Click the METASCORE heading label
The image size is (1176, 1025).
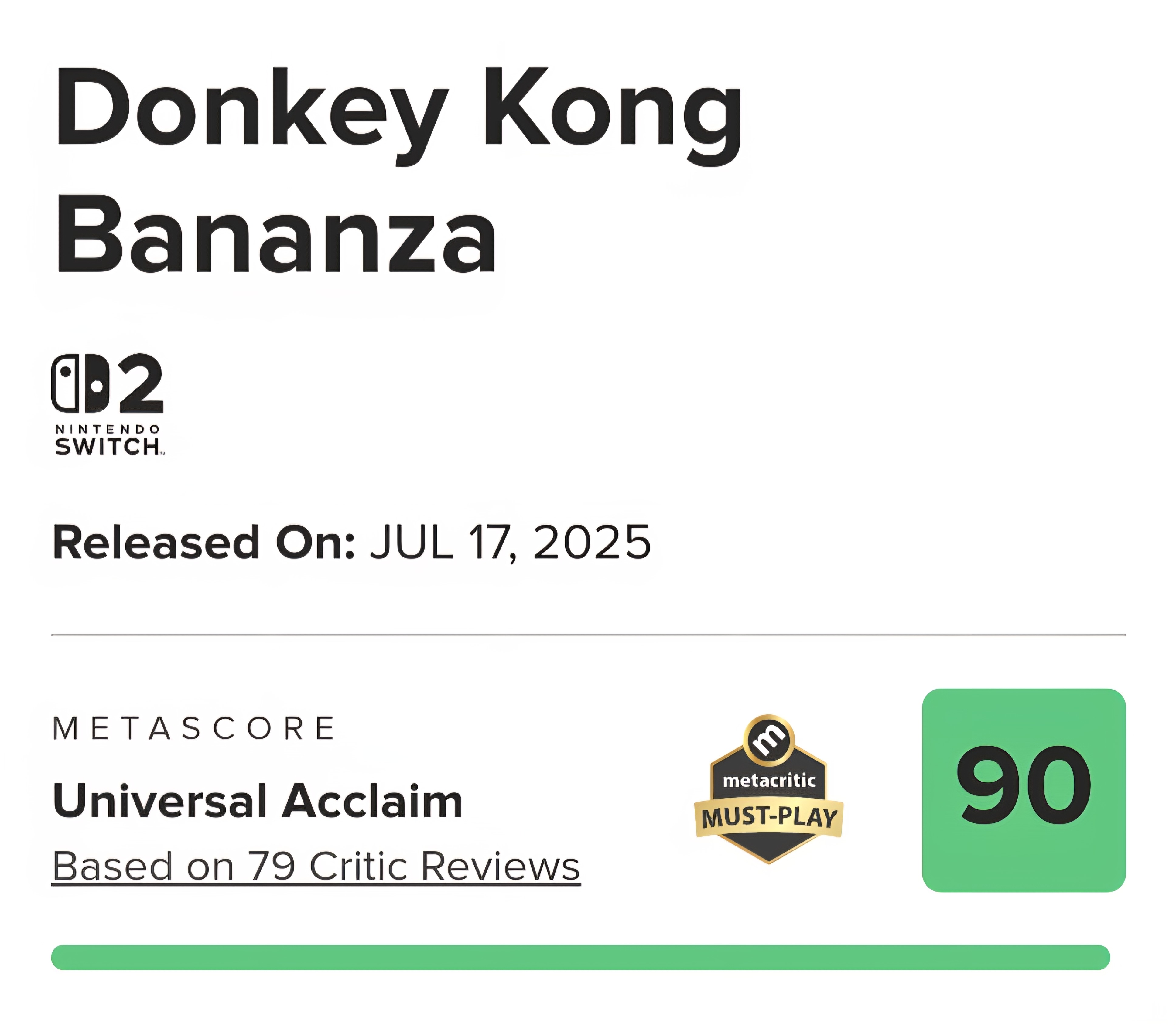coord(194,728)
